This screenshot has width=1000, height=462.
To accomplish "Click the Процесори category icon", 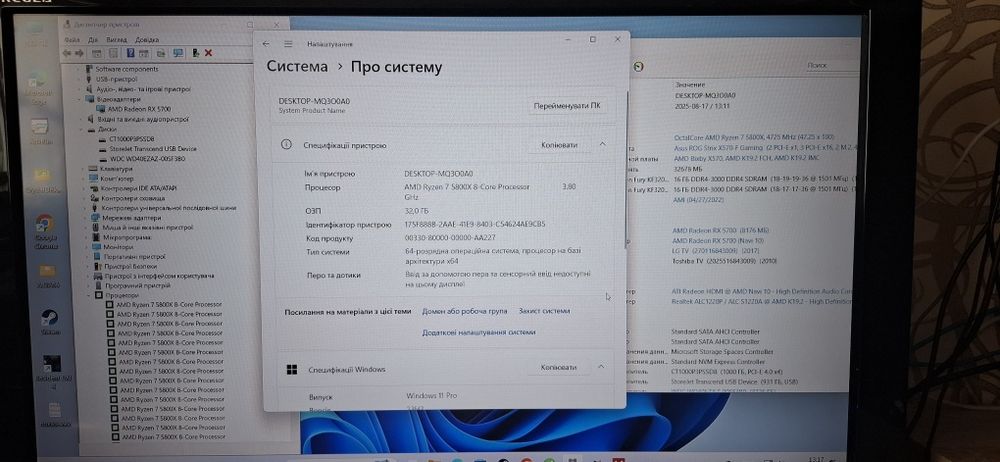I will [99, 295].
